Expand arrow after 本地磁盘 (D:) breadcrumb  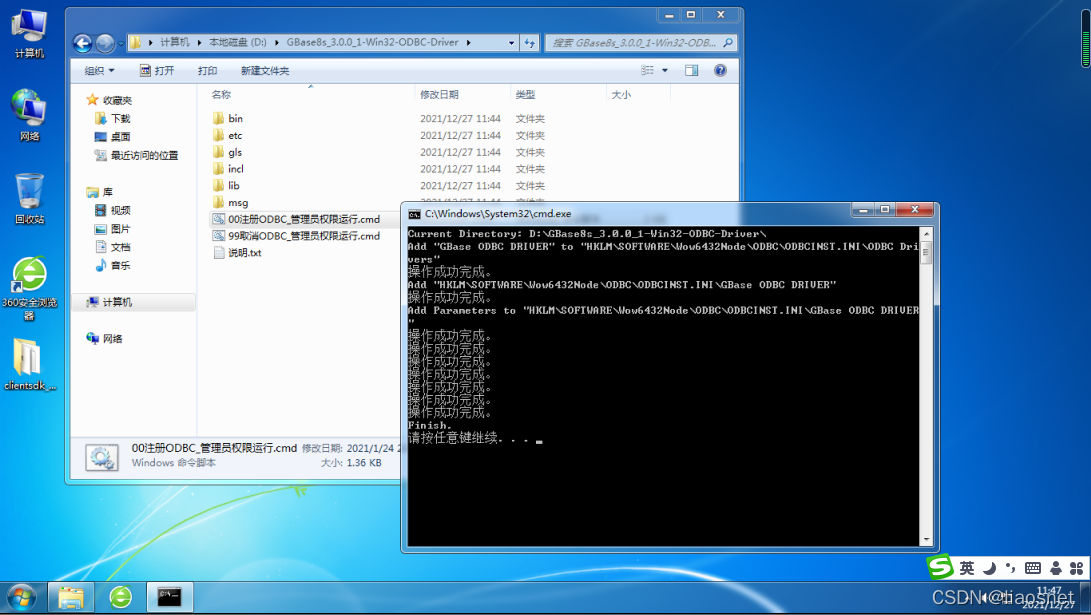277,42
